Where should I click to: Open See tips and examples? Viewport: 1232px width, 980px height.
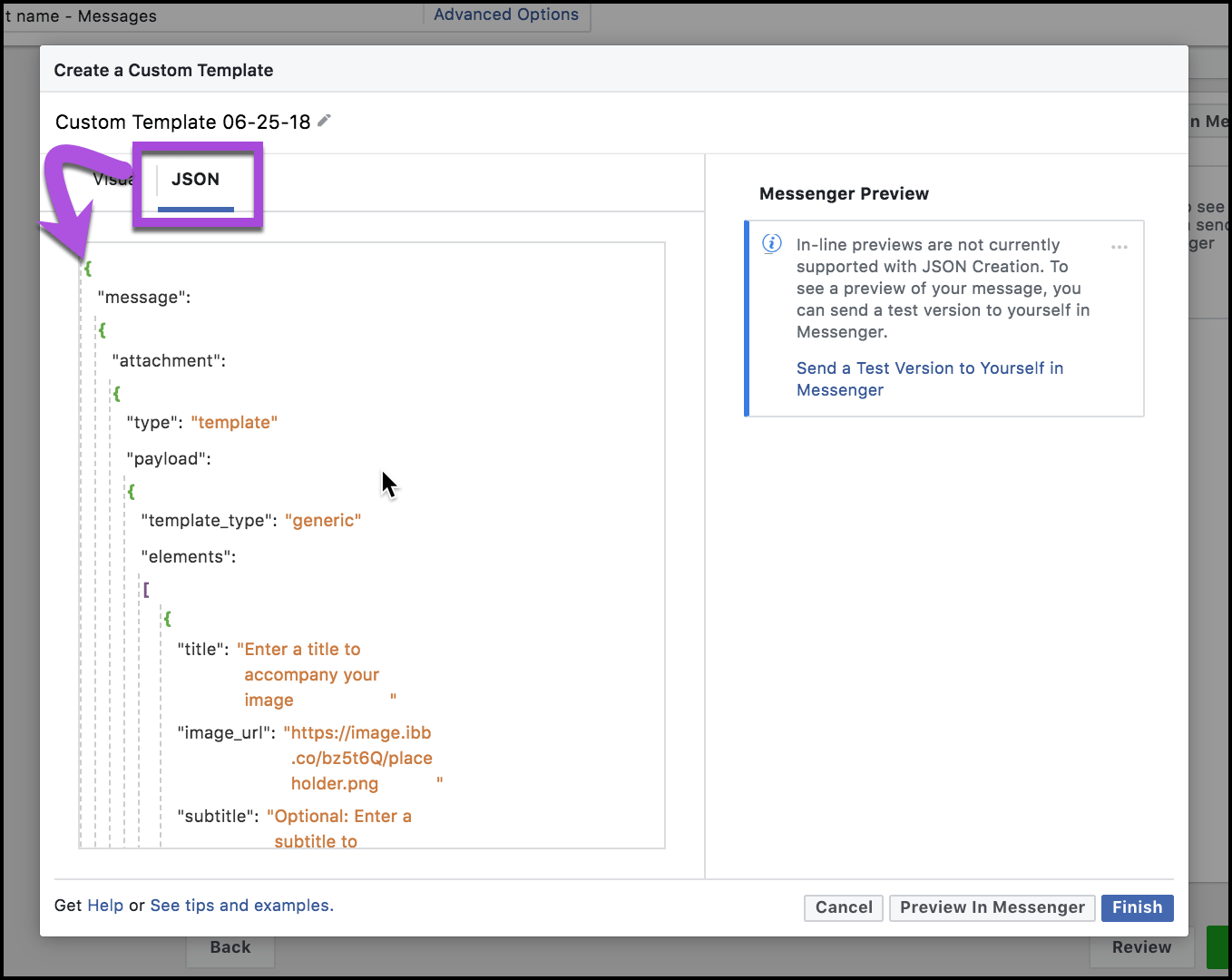tap(240, 905)
